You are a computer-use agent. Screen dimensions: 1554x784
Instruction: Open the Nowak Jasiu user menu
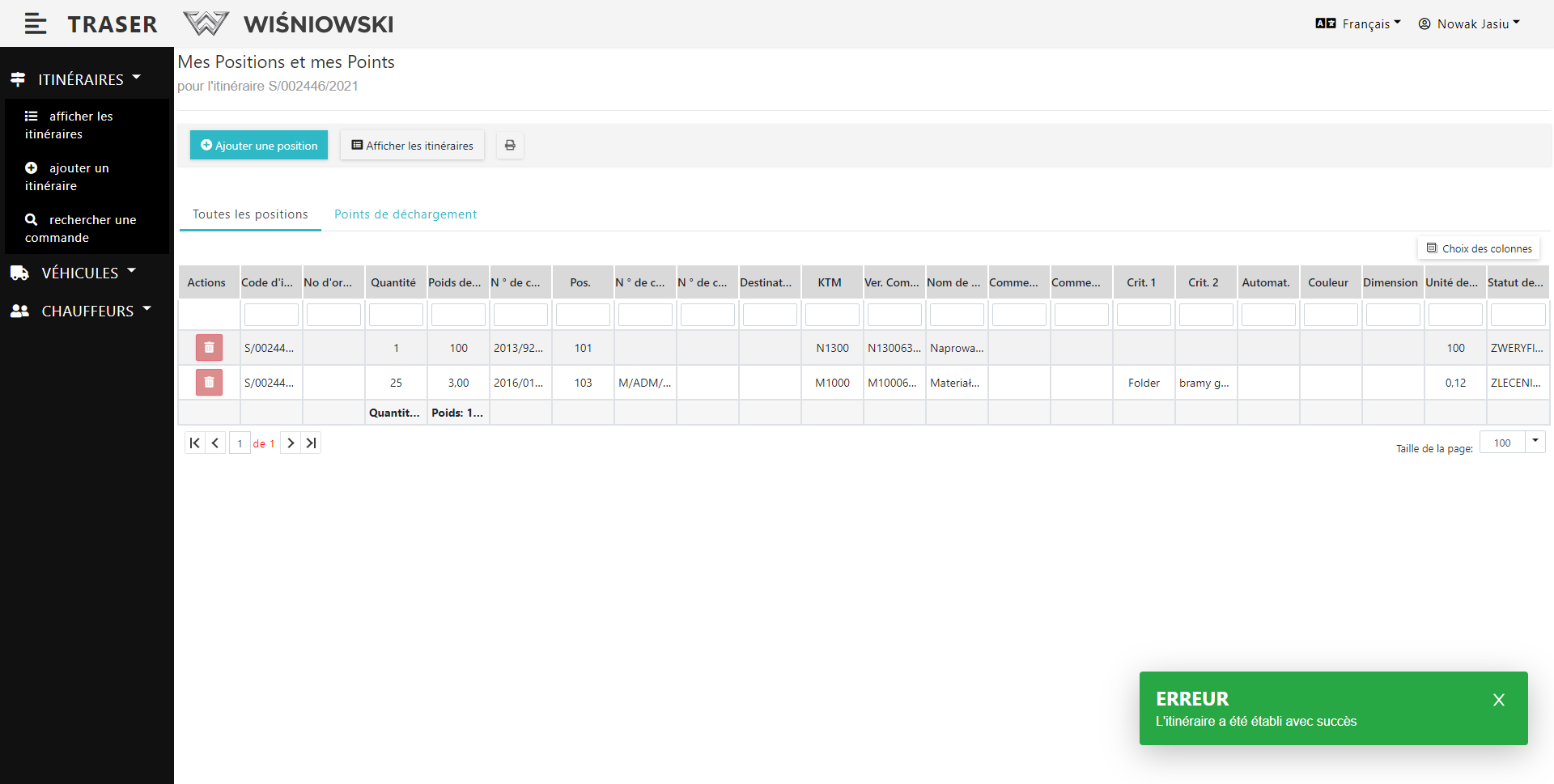[x=1469, y=24]
